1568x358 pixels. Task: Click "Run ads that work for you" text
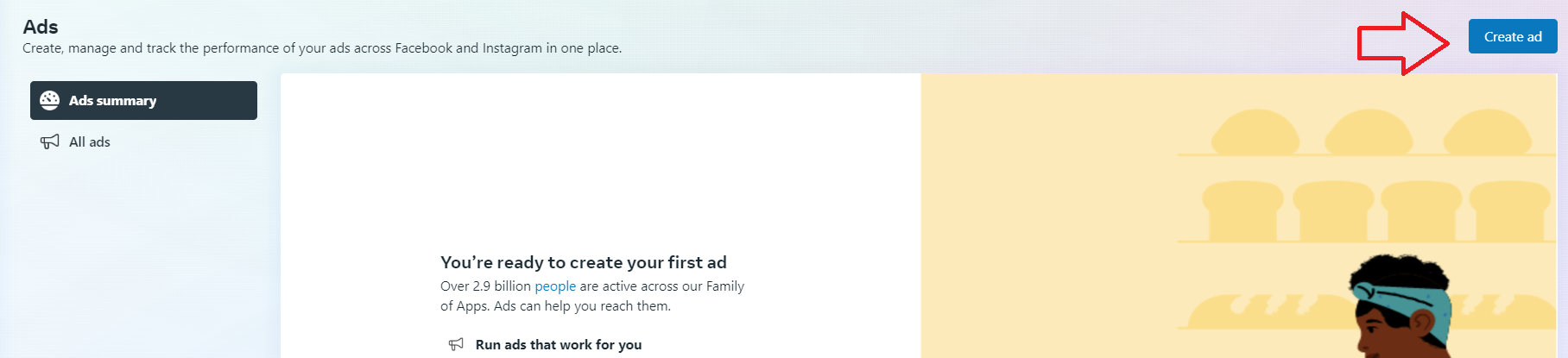click(x=559, y=344)
